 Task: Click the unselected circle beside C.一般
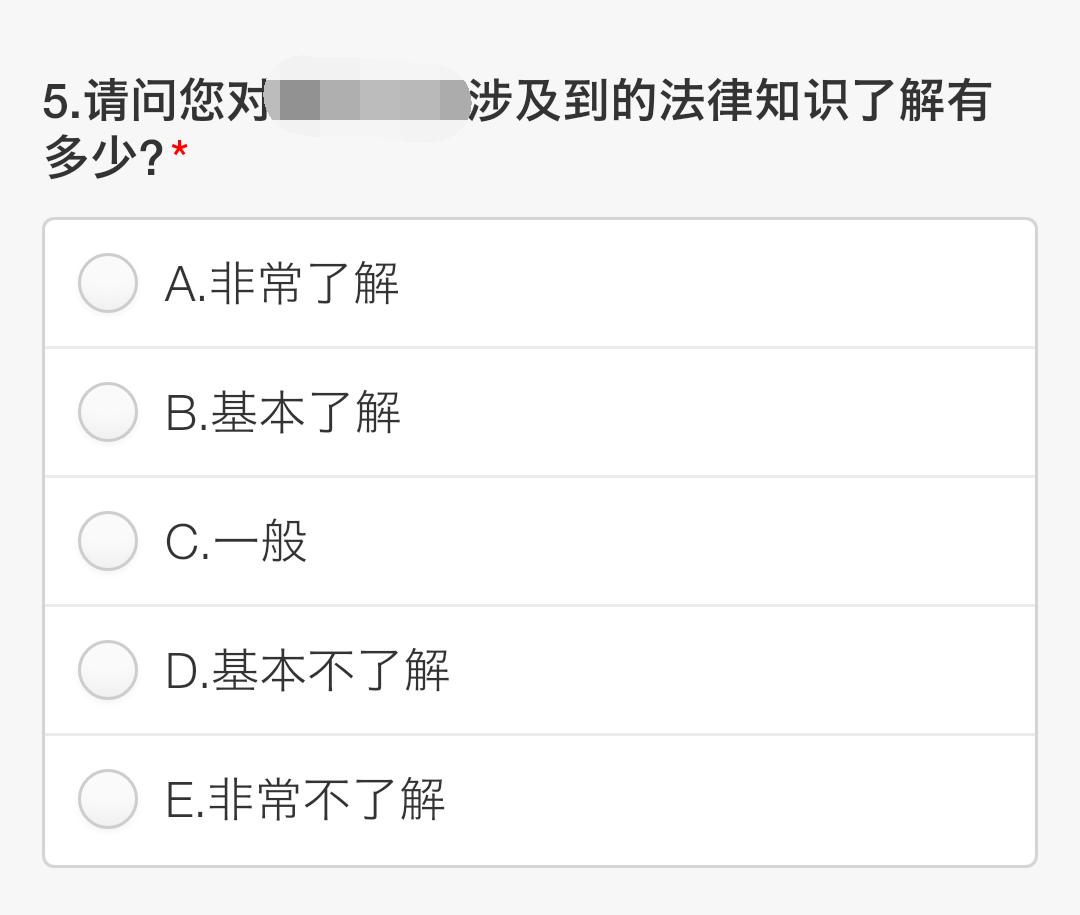click(x=107, y=541)
